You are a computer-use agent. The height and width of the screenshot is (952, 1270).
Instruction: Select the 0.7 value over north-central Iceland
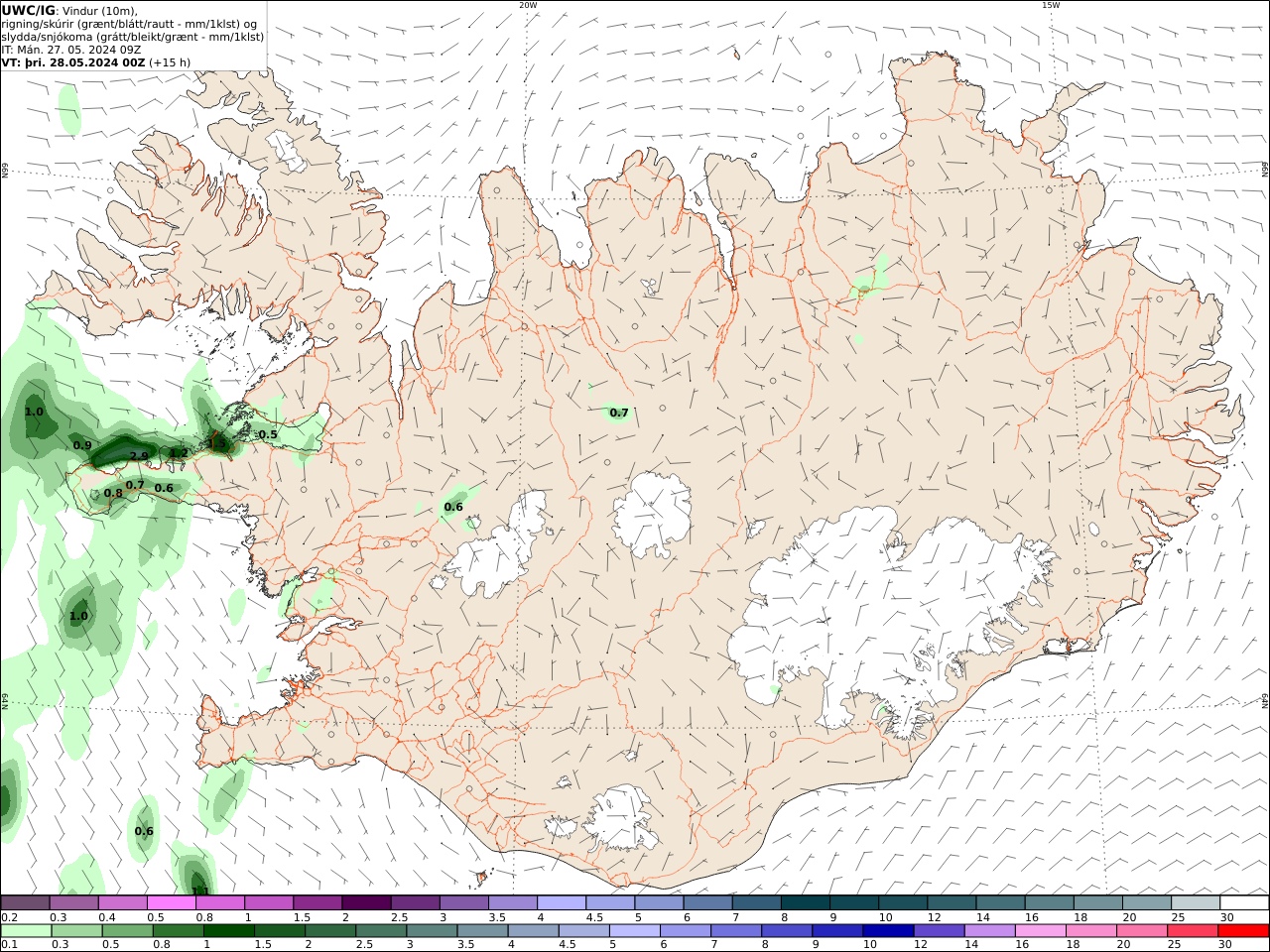click(x=619, y=413)
